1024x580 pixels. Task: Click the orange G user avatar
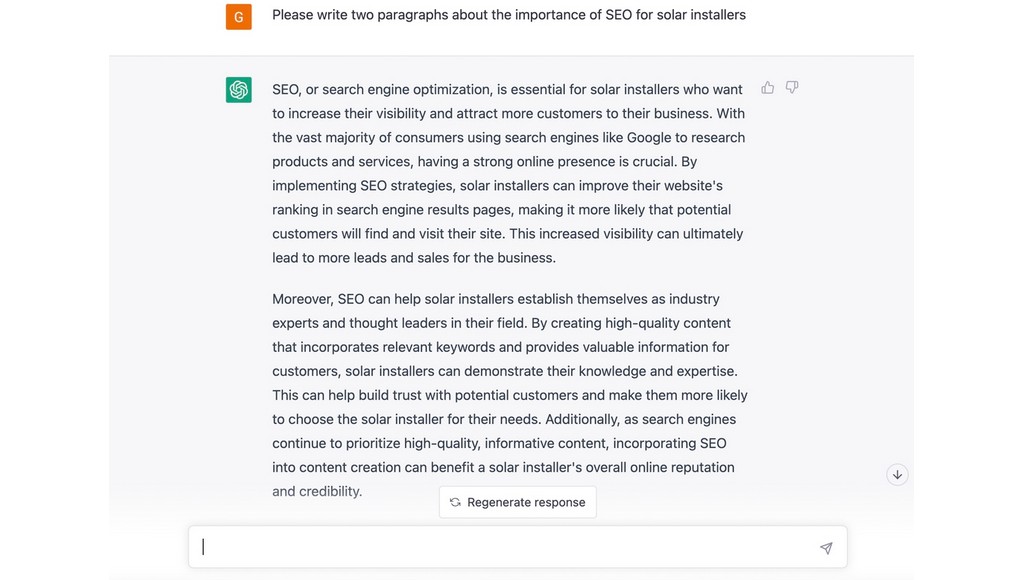(238, 17)
